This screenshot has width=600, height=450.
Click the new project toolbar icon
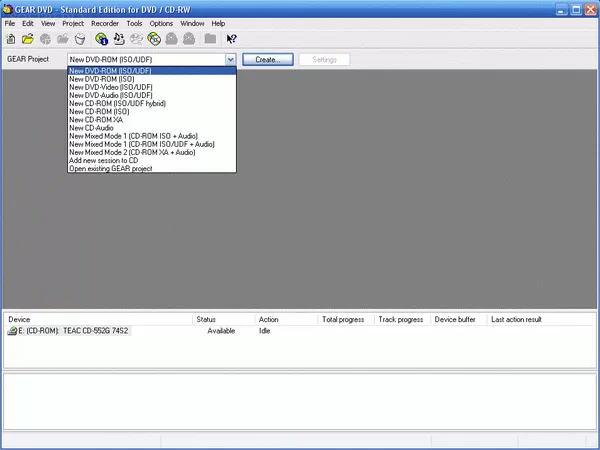click(x=10, y=39)
